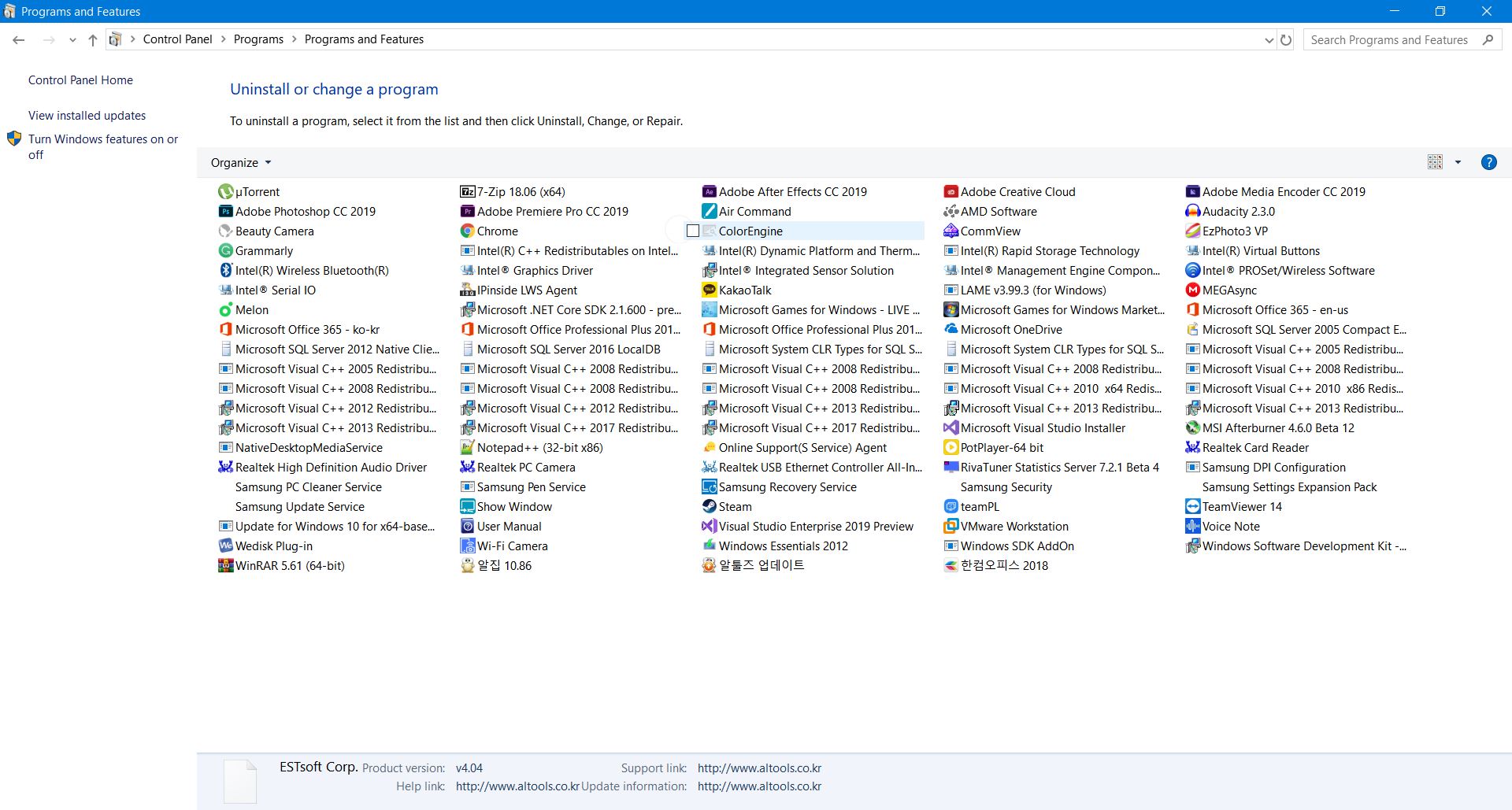Click the AMD Software icon
The width and height of the screenshot is (1512, 810).
[x=951, y=211]
